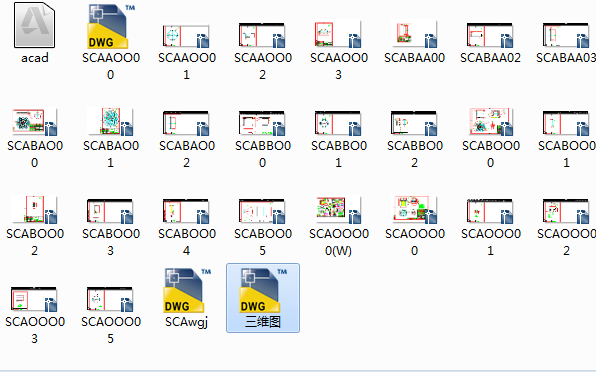This screenshot has height=372, width=596.
Task: Select the SCABOO05 drawing thumbnail
Action: point(262,211)
